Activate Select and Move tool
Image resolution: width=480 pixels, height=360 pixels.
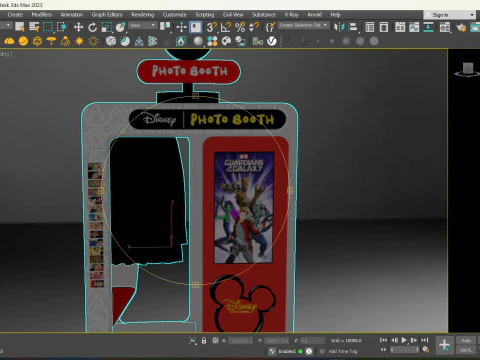pyautogui.click(x=78, y=27)
